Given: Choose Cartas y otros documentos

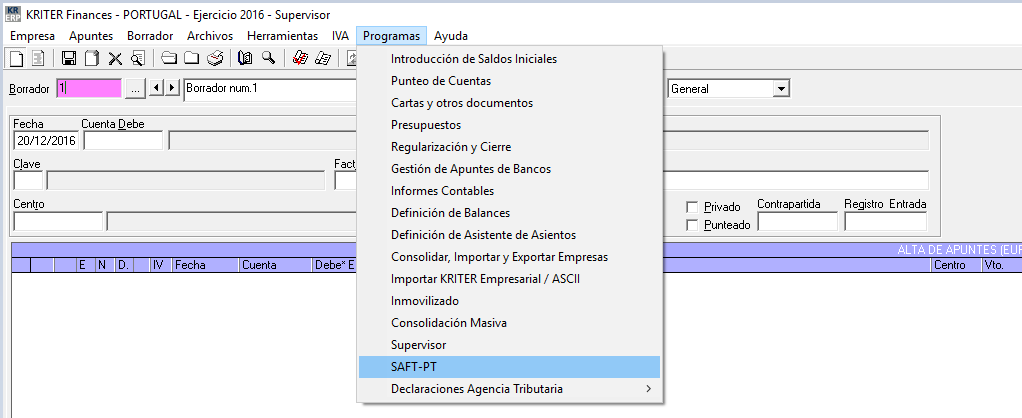Looking at the screenshot, I should pos(509,103).
